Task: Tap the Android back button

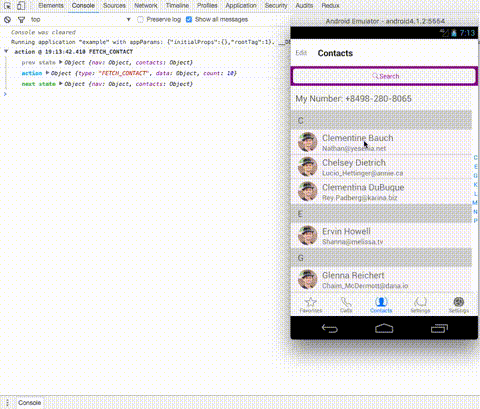Action: (329, 328)
